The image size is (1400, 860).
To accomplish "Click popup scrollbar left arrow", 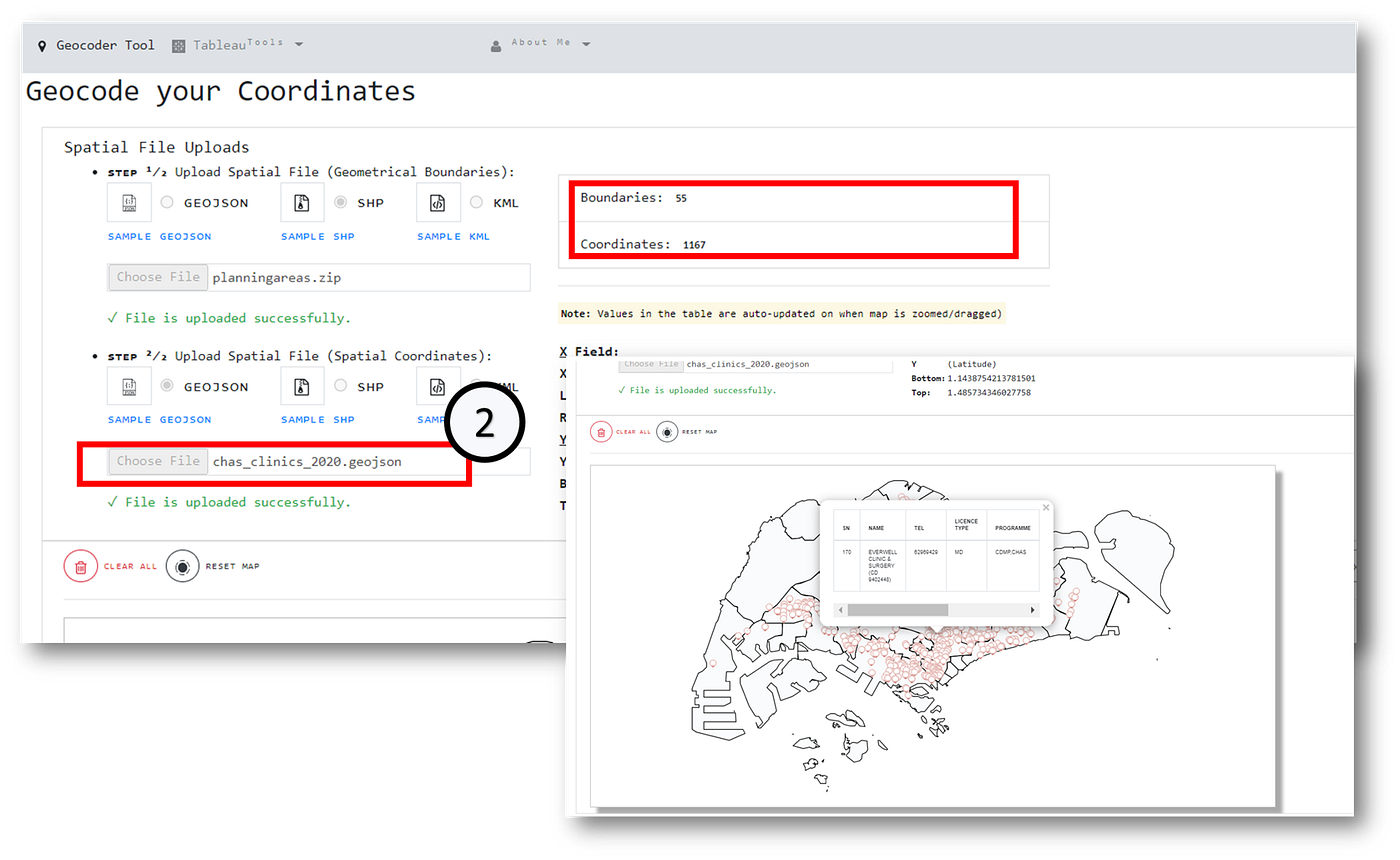I will [841, 610].
